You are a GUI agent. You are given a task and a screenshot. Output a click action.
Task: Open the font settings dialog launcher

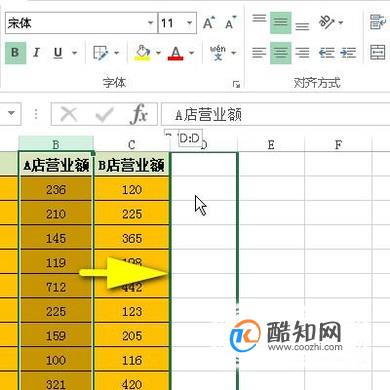[236, 84]
